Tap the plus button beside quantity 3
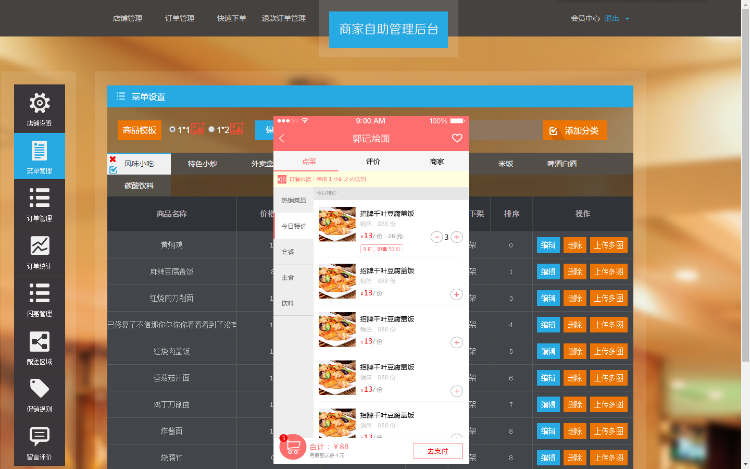750x469 pixels. (x=457, y=237)
